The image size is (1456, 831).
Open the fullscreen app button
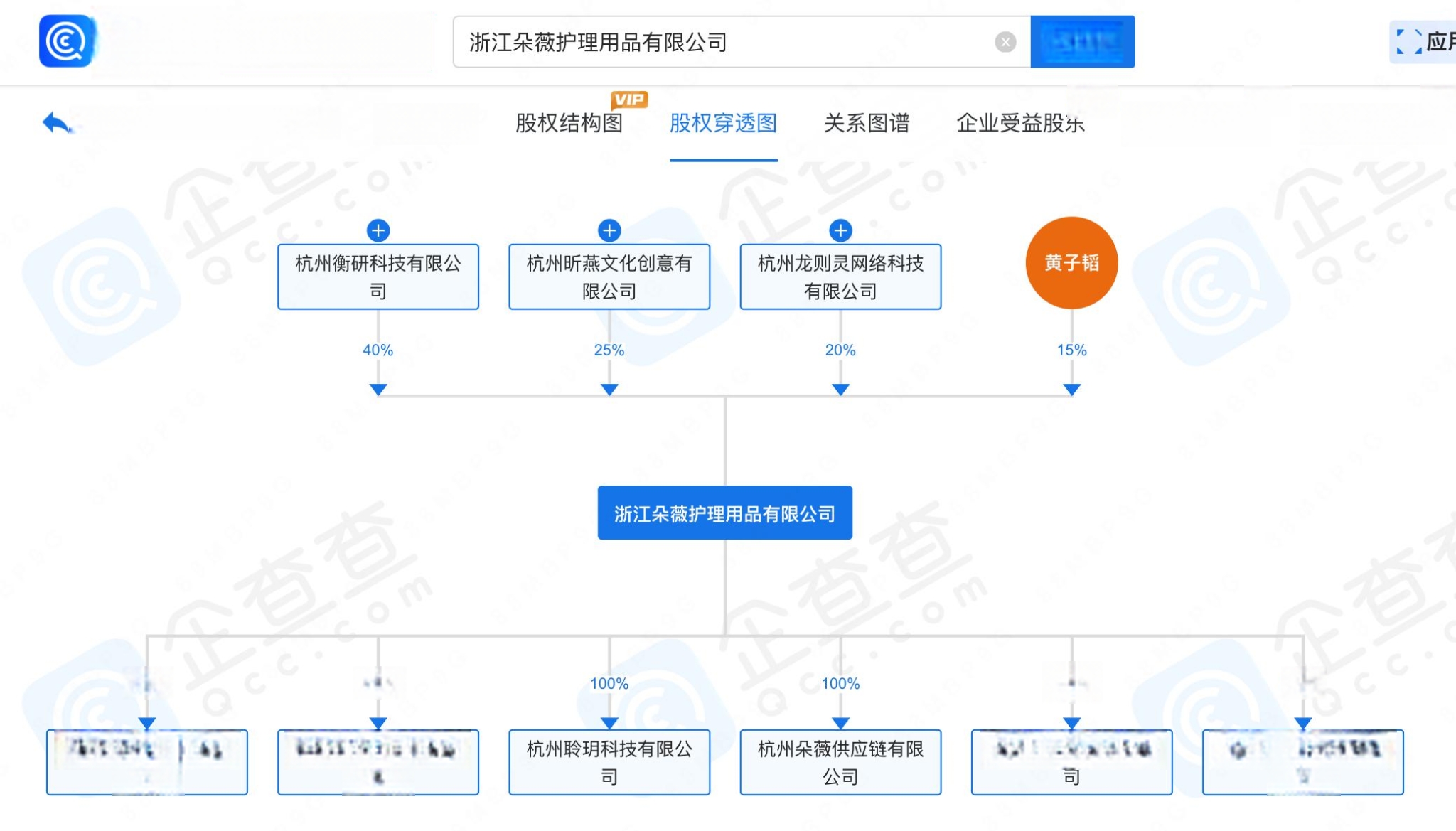pos(1423,42)
